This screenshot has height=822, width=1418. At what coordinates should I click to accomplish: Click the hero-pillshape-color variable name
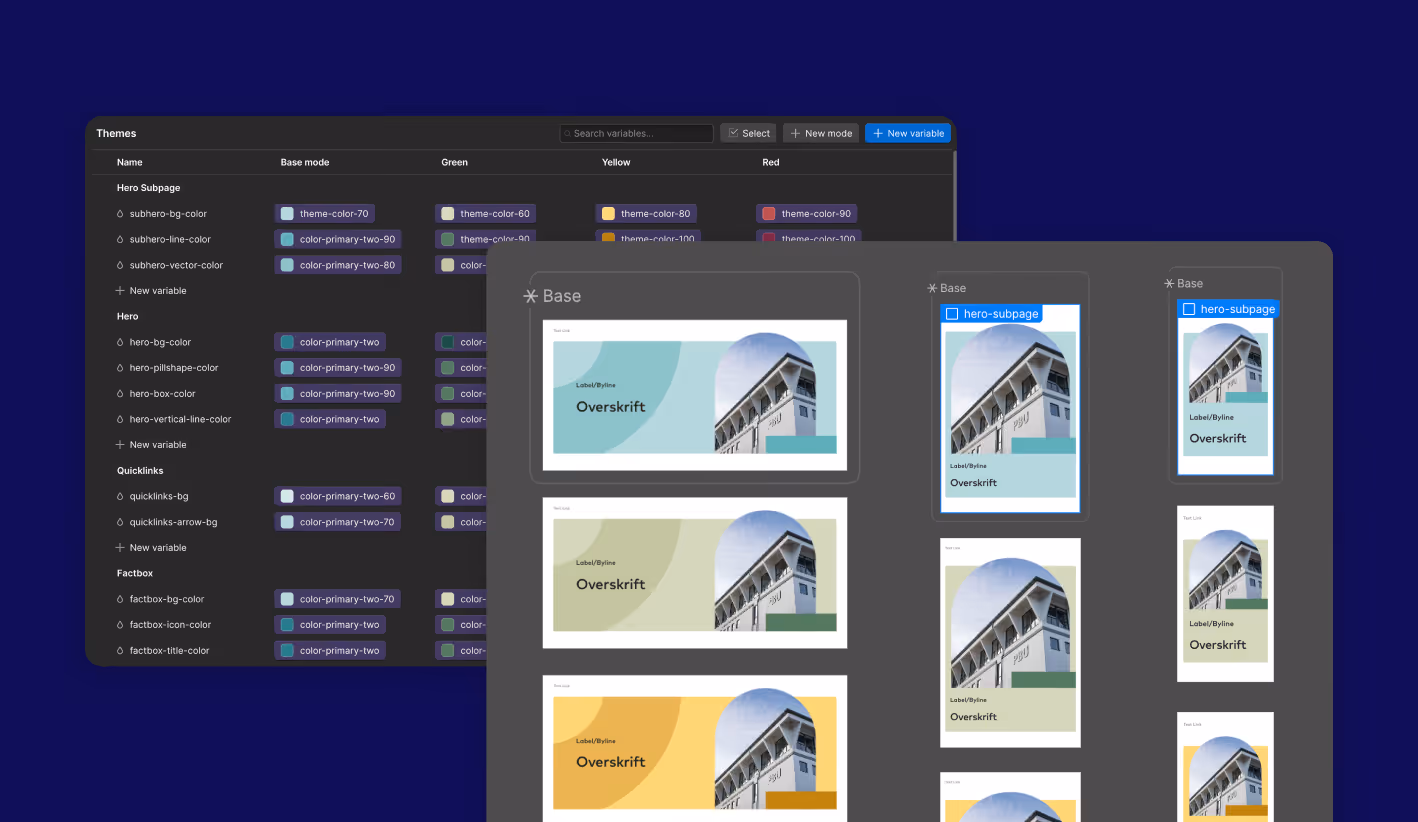174,368
